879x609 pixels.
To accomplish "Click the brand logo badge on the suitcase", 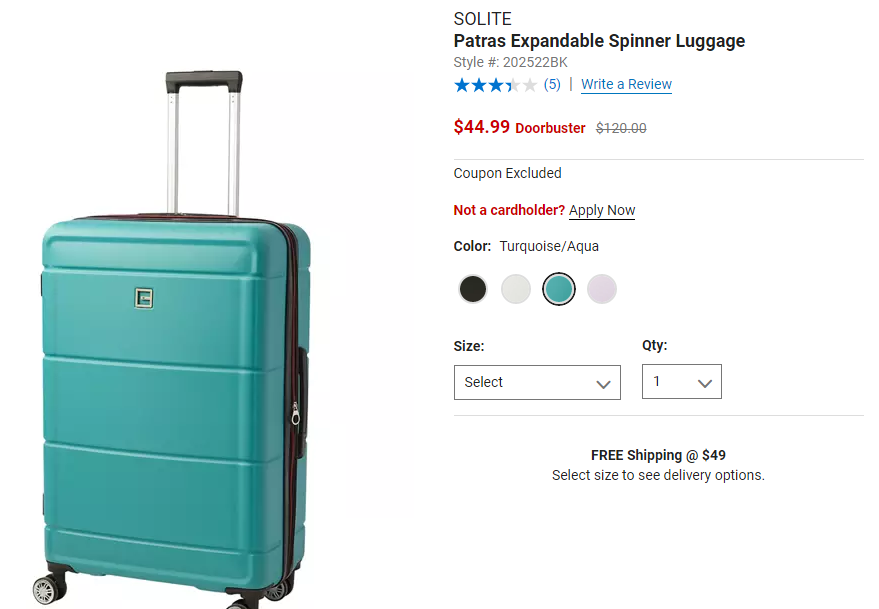I will click(144, 297).
